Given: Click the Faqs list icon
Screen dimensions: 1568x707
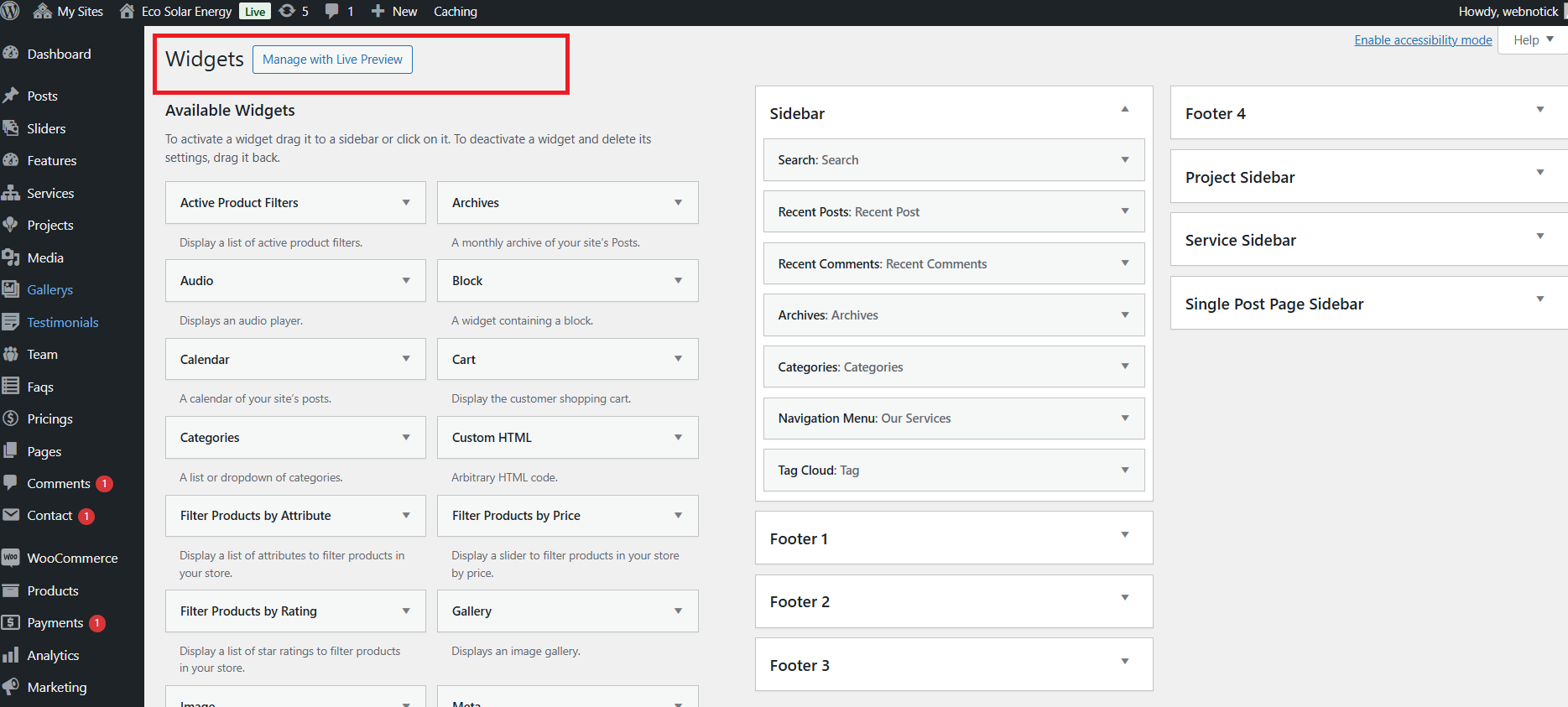Looking at the screenshot, I should [x=11, y=386].
